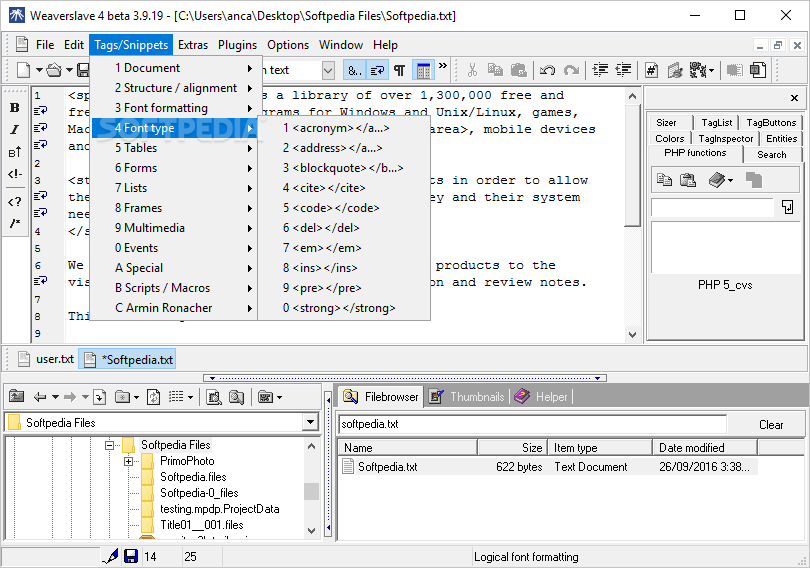Open the text style combo box dropdown
The width and height of the screenshot is (810, 568).
pos(329,70)
